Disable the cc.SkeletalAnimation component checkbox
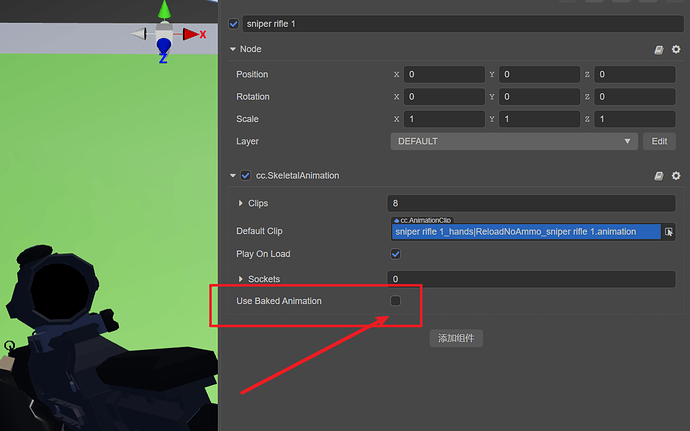 pyautogui.click(x=246, y=176)
